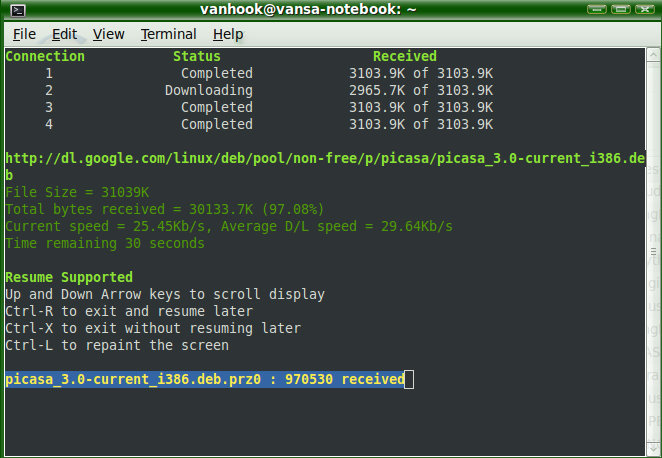Click 'Completed' status of connection 1
Viewport: 662px width, 458px height.
pyautogui.click(x=217, y=73)
